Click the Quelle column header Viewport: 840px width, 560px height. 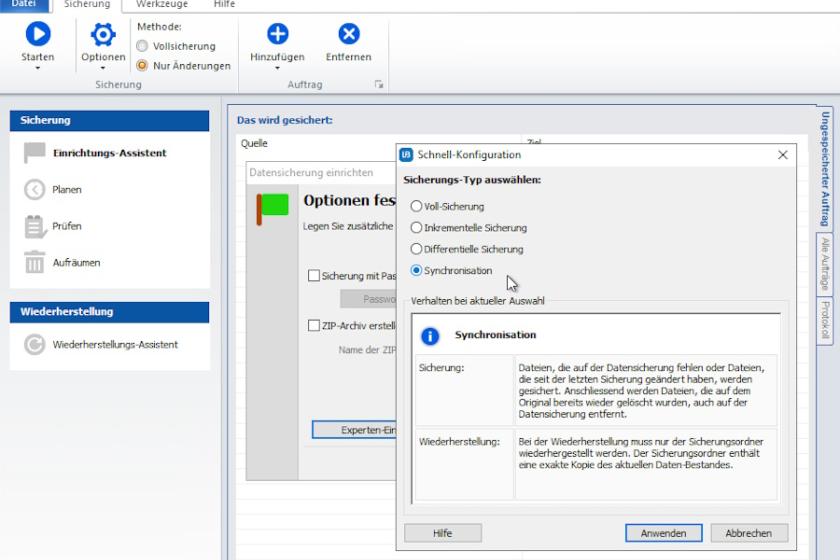[254, 143]
